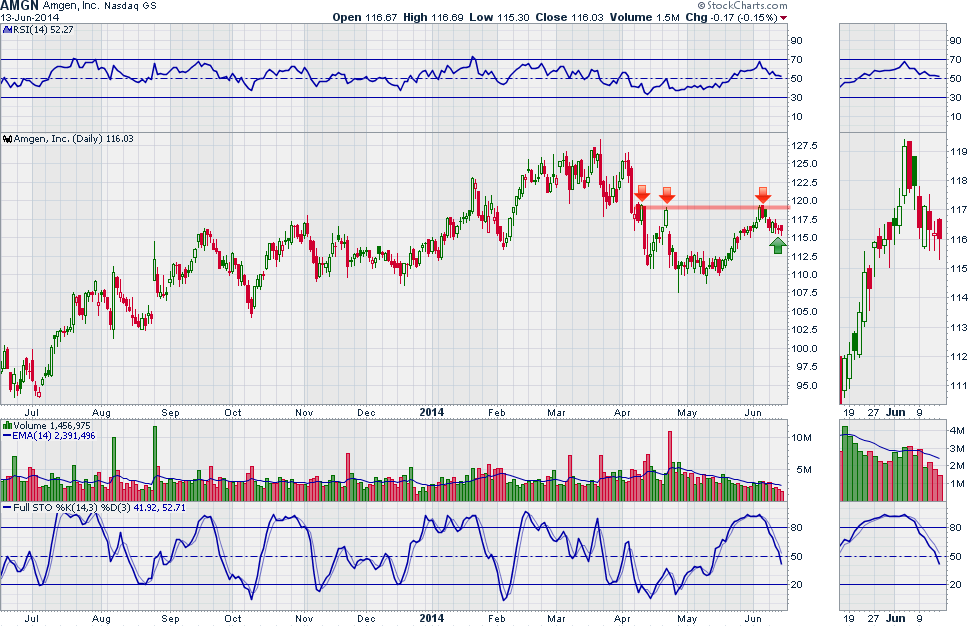Click the blue line marker before EMA(14)
Screen dimensions: 968x626
[x=7, y=436]
